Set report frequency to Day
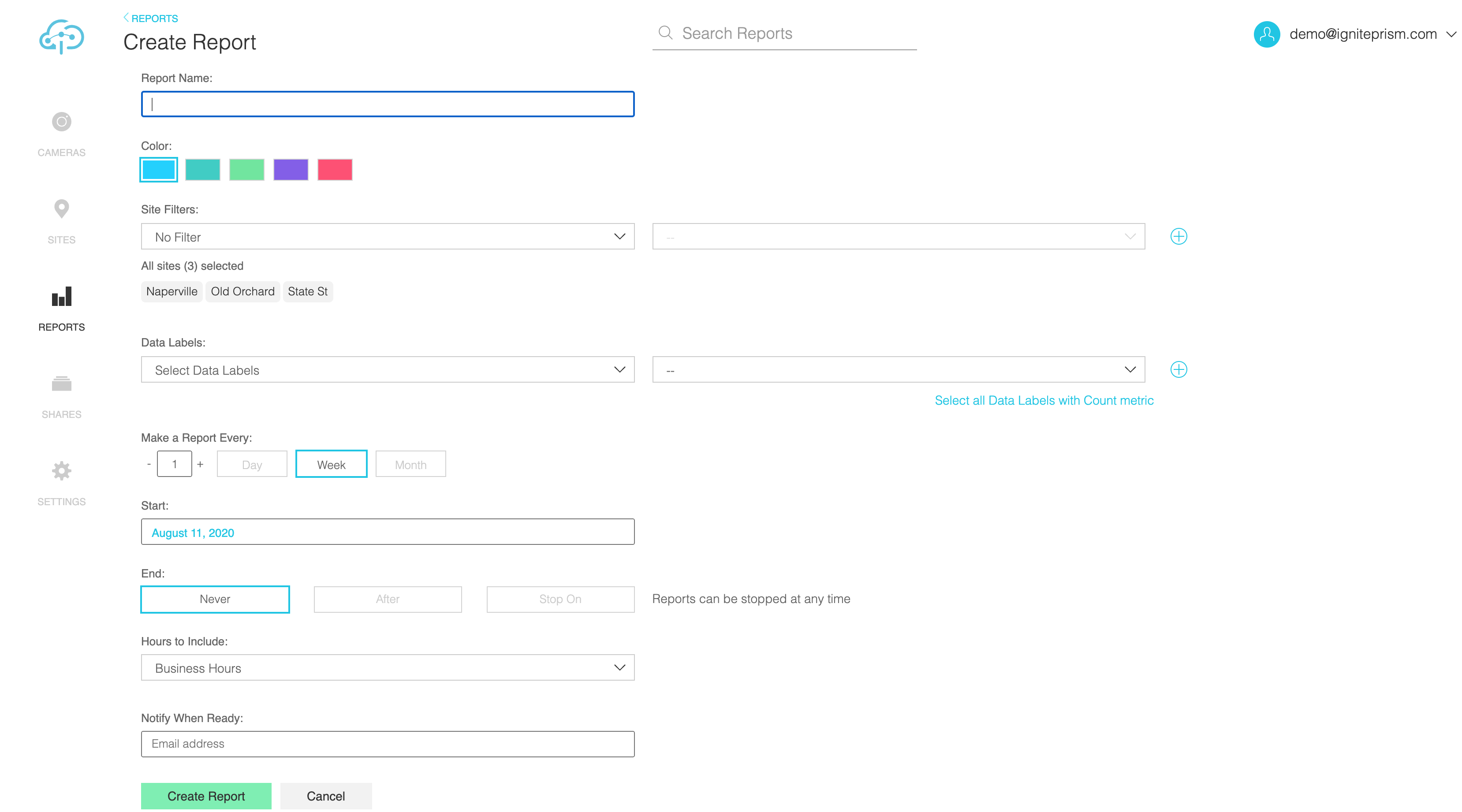Screen dimensions: 1462x812 [x=252, y=464]
